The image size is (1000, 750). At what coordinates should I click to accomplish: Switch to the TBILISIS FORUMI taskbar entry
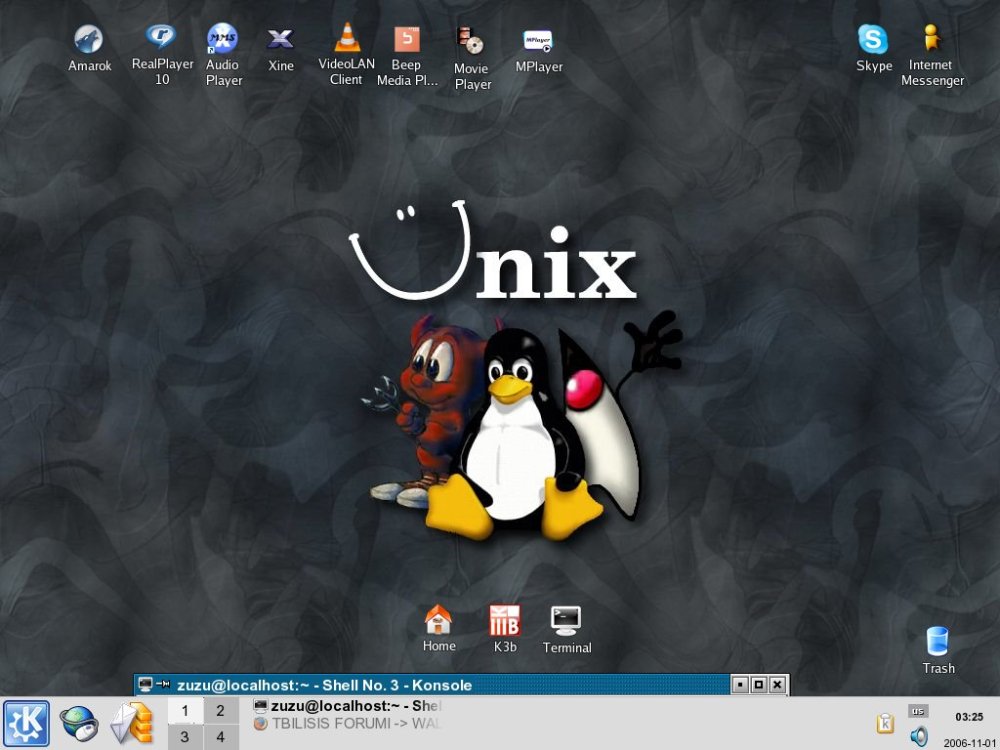click(348, 724)
